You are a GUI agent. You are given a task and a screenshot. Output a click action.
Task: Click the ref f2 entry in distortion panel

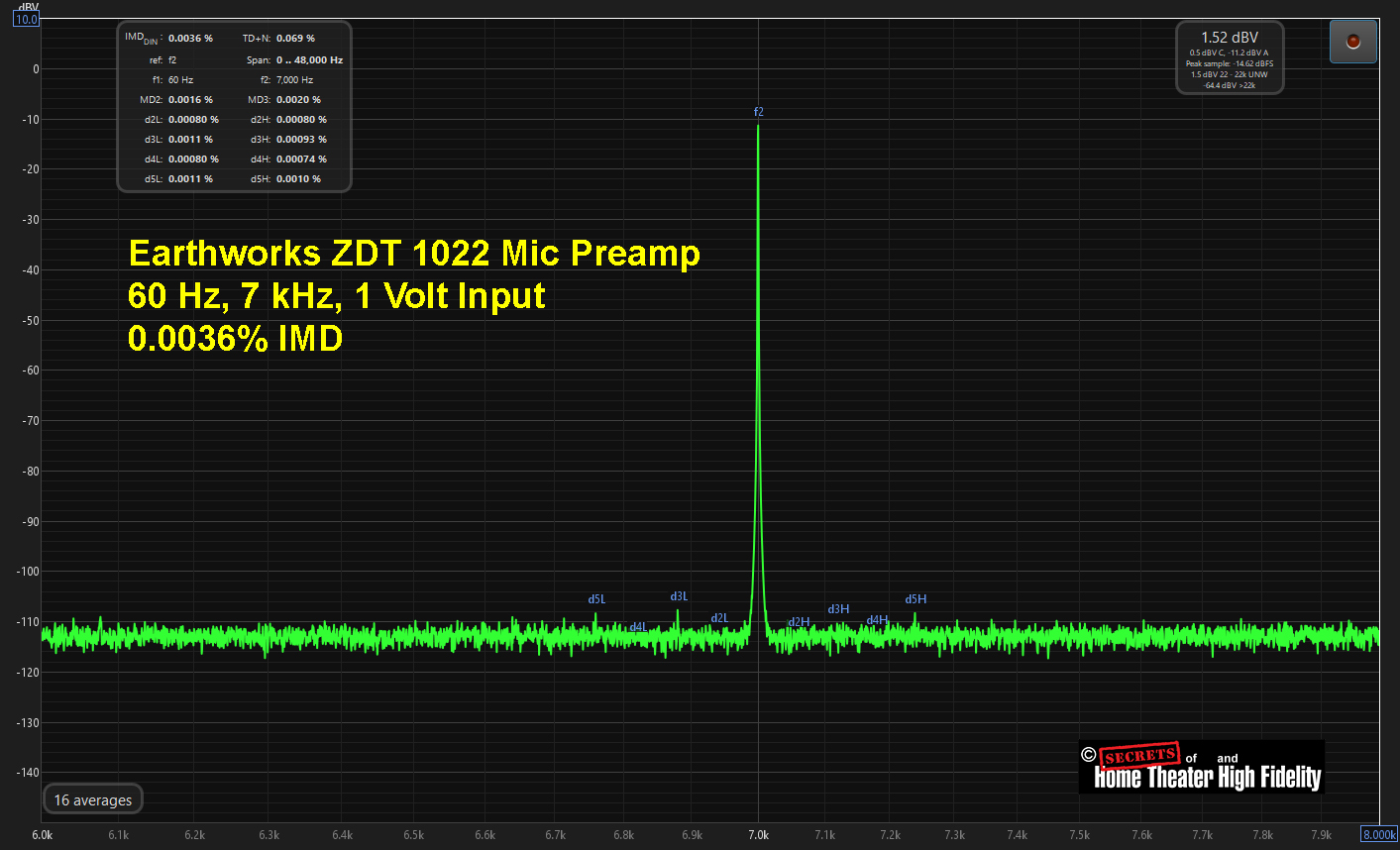pos(162,59)
